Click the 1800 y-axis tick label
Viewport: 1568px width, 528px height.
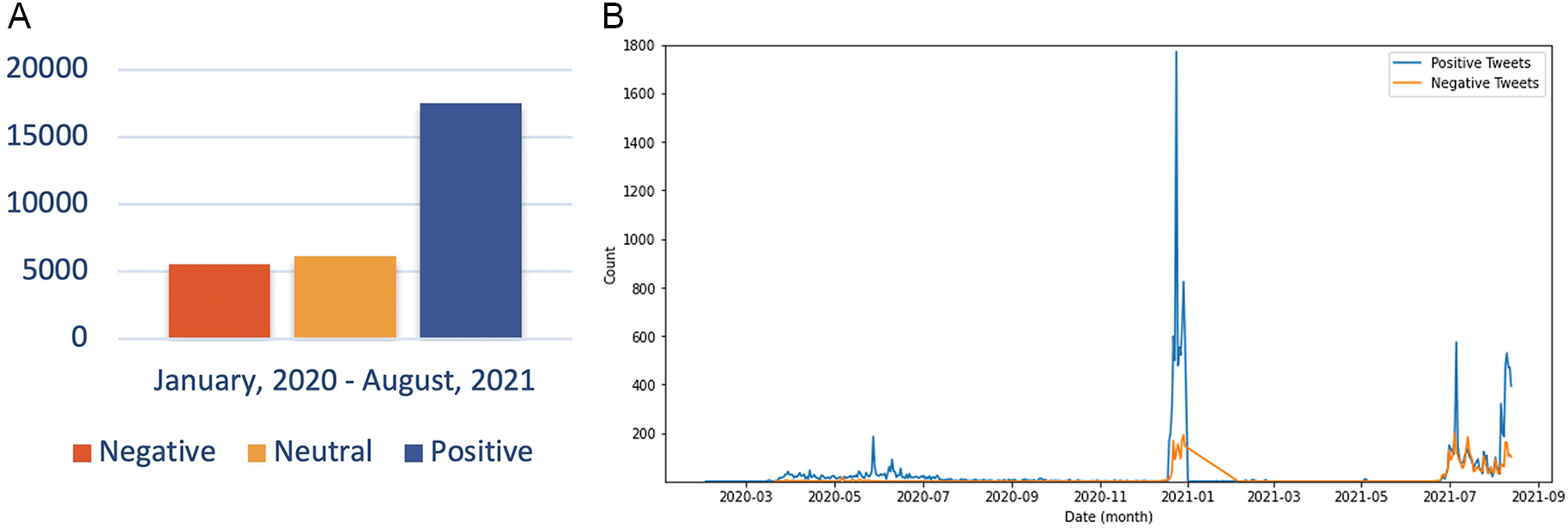point(639,46)
